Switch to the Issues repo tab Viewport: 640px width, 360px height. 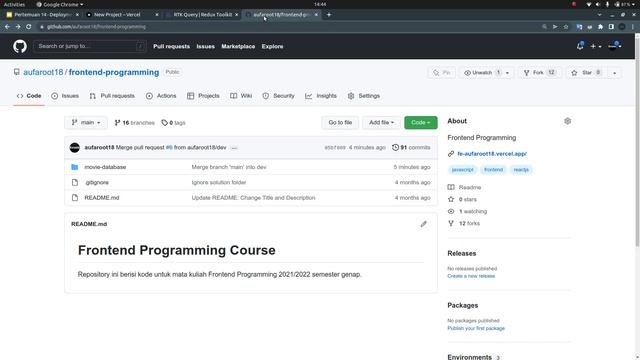click(x=65, y=96)
